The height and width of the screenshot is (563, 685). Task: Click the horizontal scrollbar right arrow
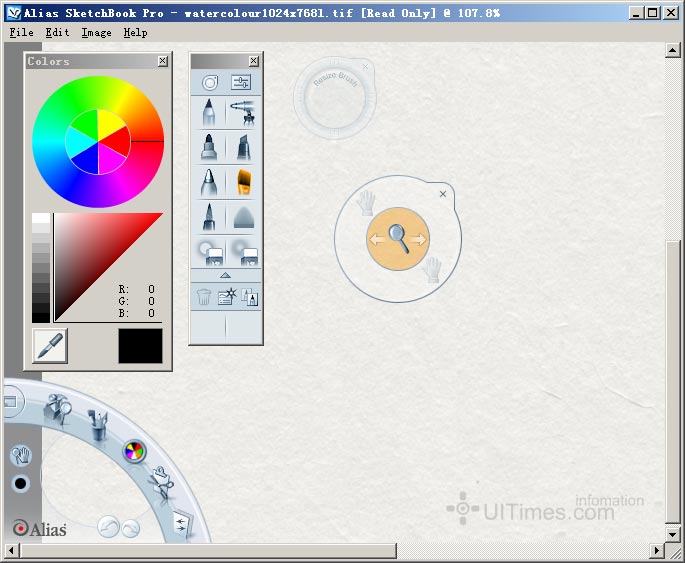658,550
